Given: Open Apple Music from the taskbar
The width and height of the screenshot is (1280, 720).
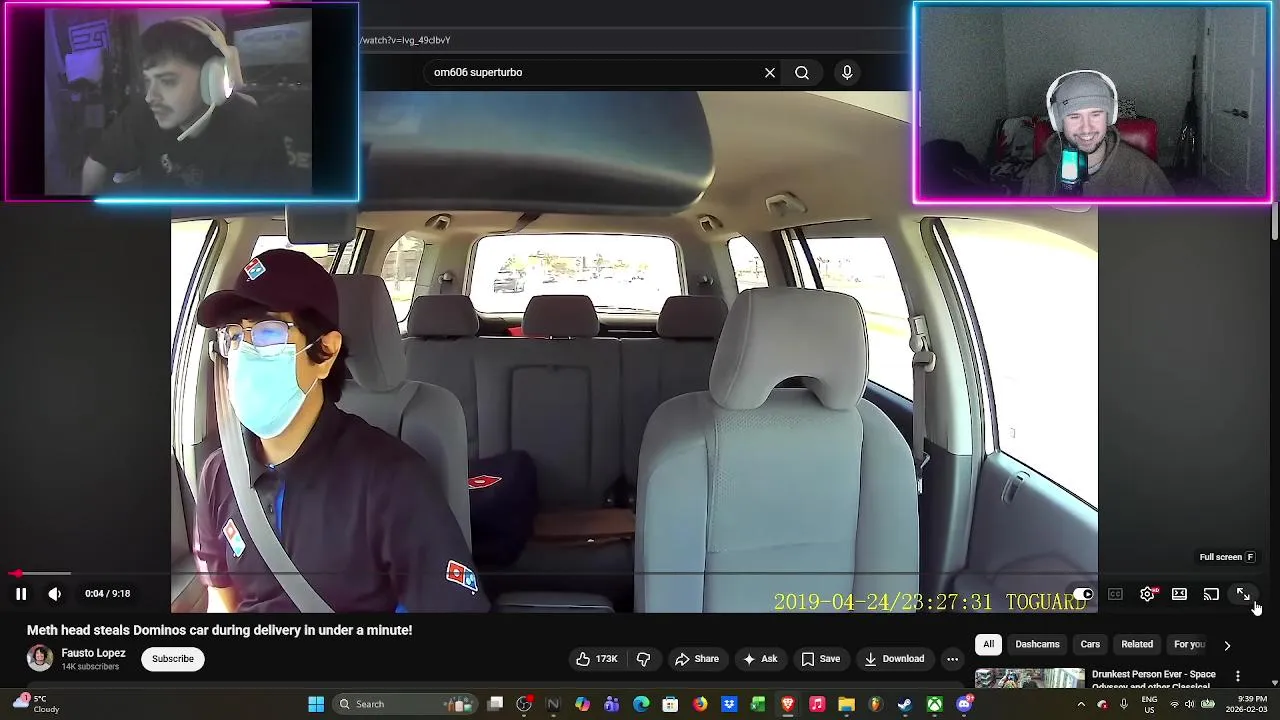Looking at the screenshot, I should [817, 704].
